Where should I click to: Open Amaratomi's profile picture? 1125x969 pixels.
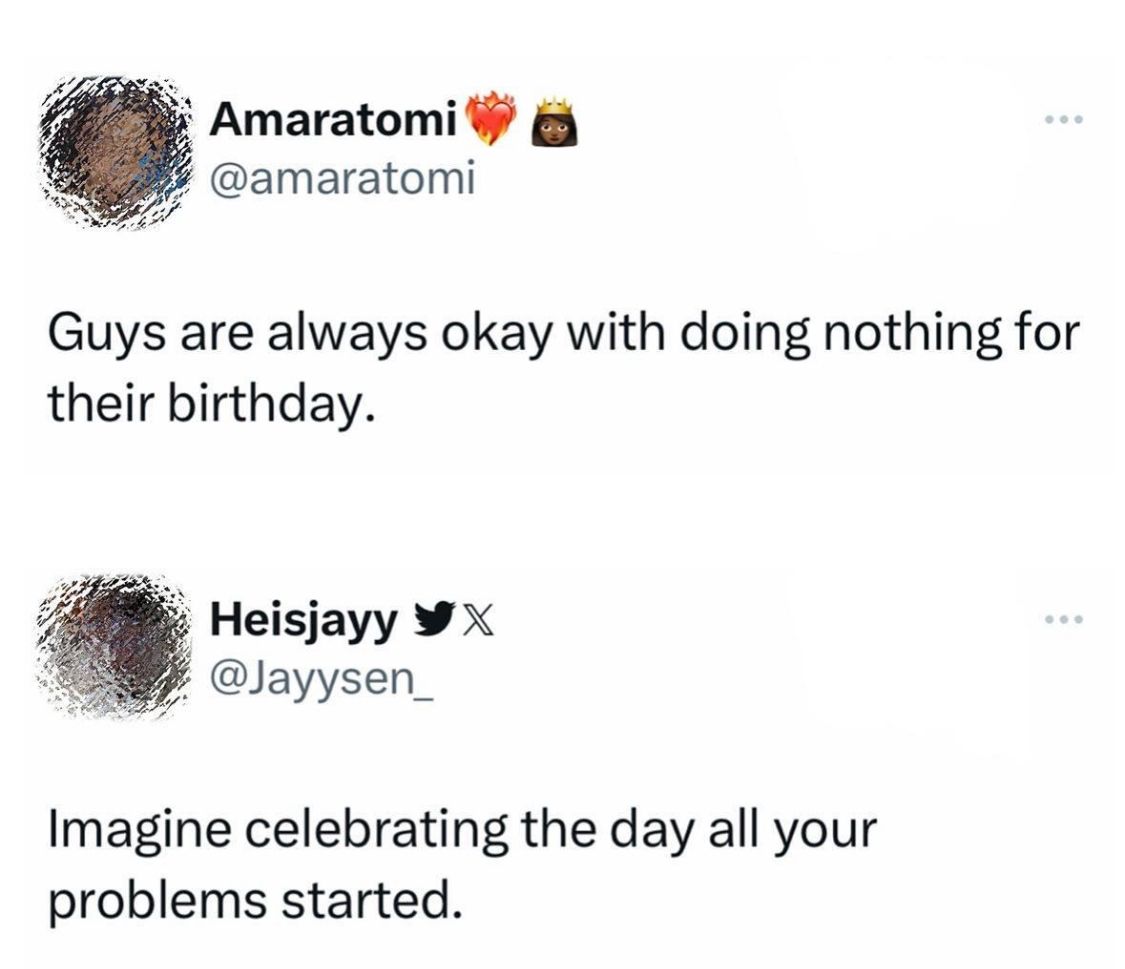111,151
